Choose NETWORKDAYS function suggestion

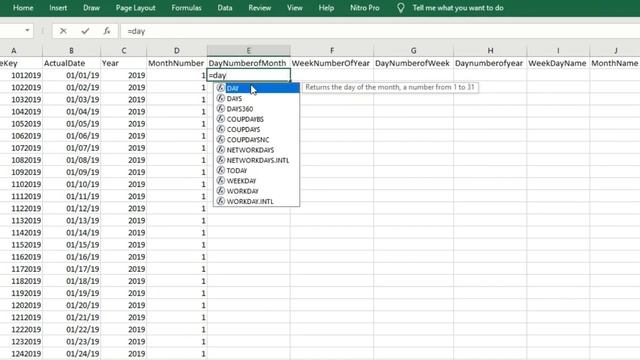click(257, 150)
